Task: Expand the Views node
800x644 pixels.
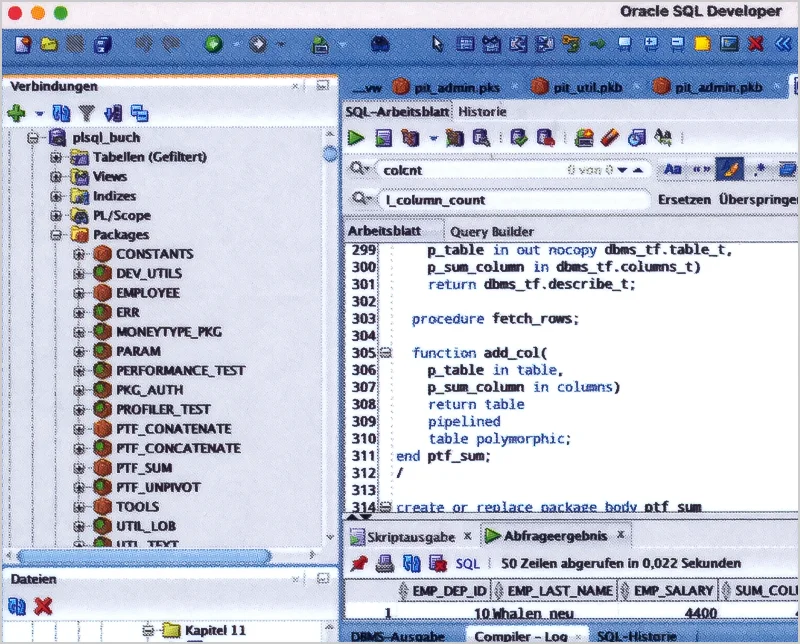Action: coord(56,177)
